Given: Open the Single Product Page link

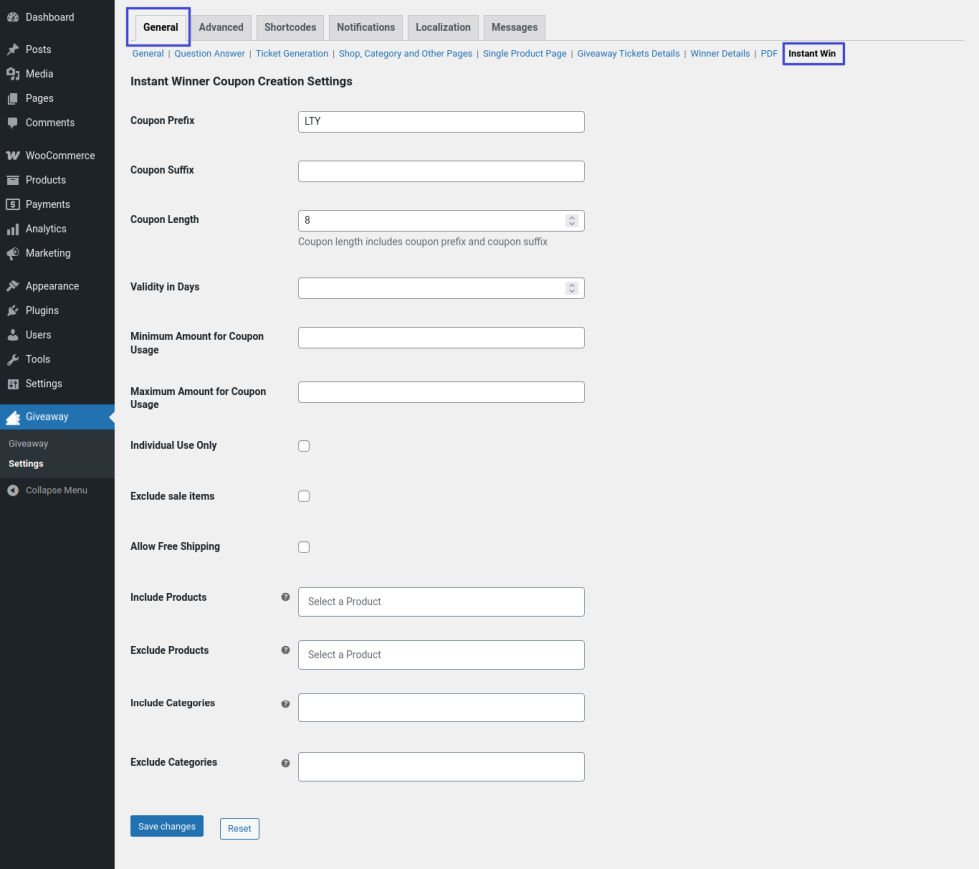Looking at the screenshot, I should pyautogui.click(x=524, y=54).
